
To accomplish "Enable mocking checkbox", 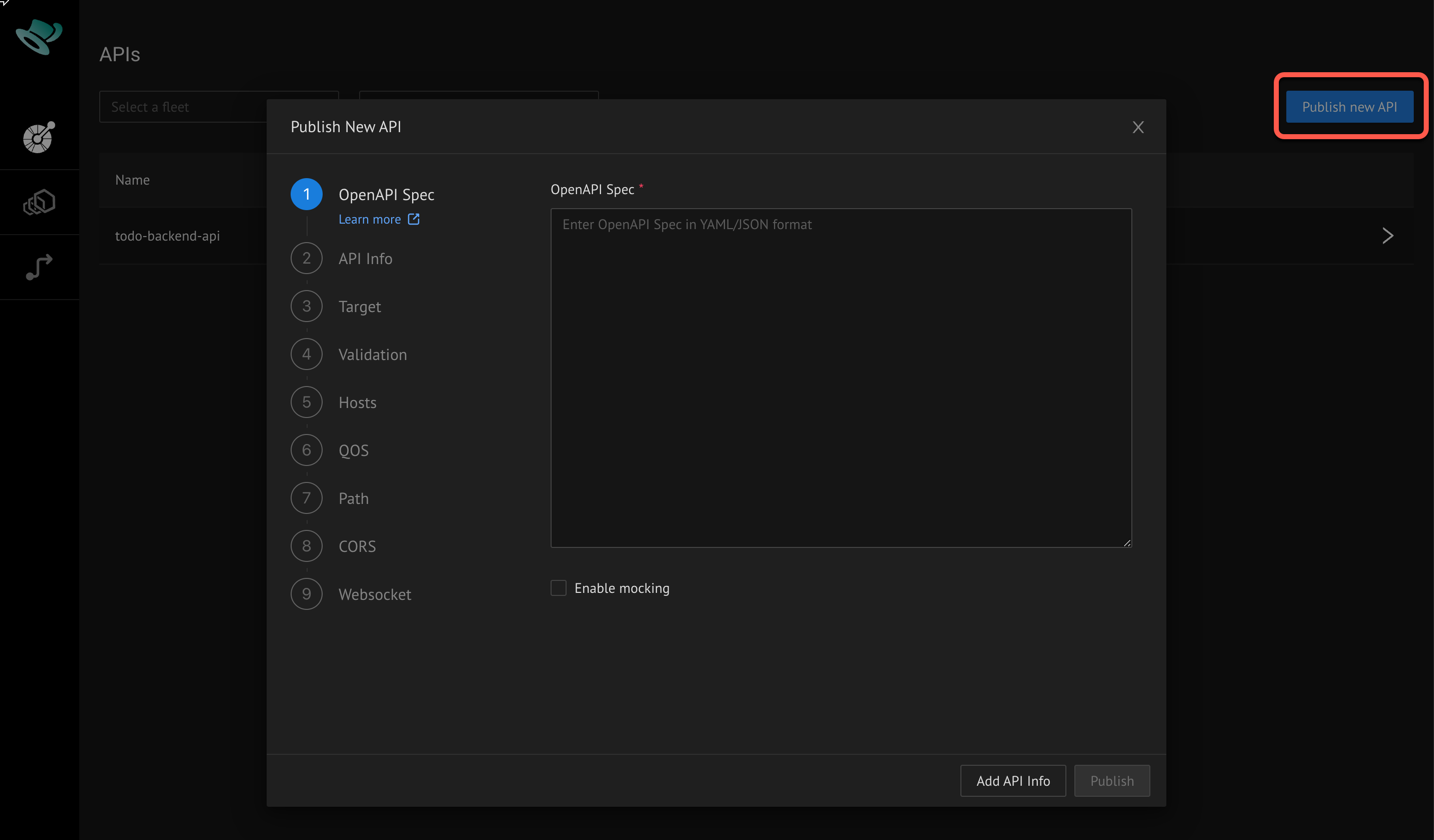I will (559, 588).
